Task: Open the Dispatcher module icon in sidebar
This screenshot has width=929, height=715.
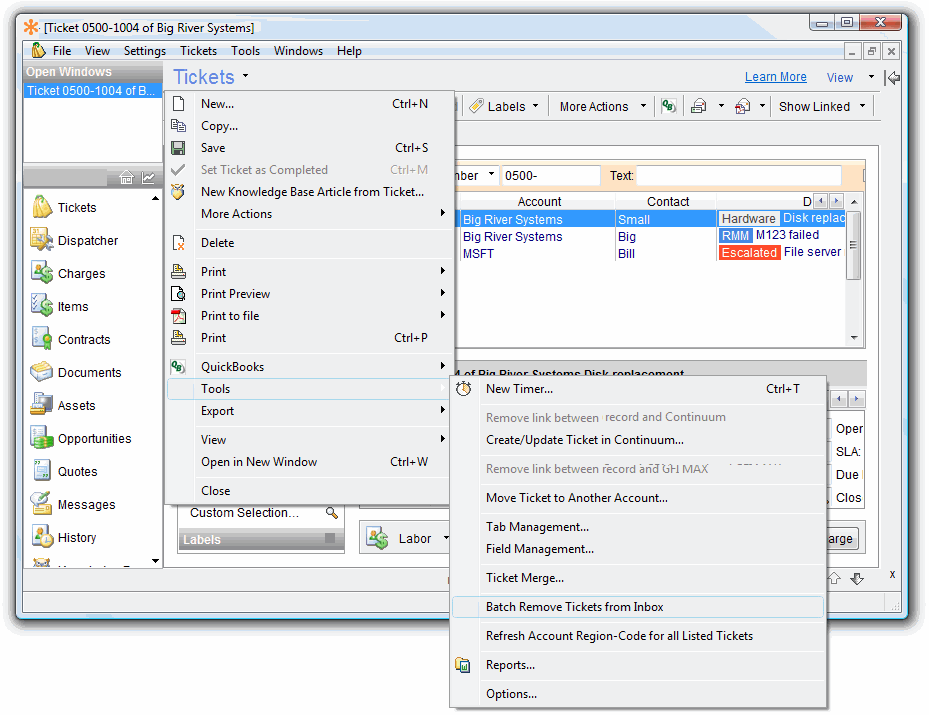Action: (41, 240)
